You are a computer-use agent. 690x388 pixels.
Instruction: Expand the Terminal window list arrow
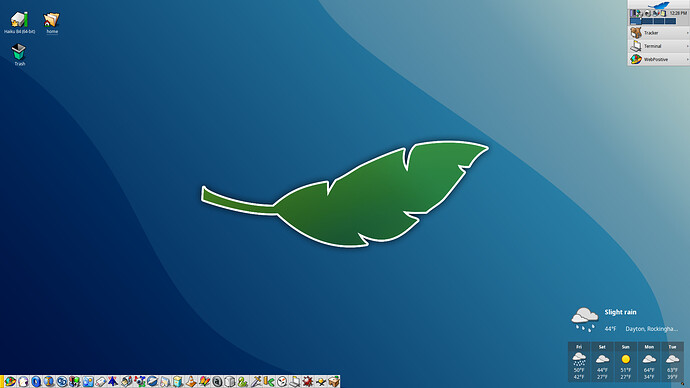click(687, 46)
